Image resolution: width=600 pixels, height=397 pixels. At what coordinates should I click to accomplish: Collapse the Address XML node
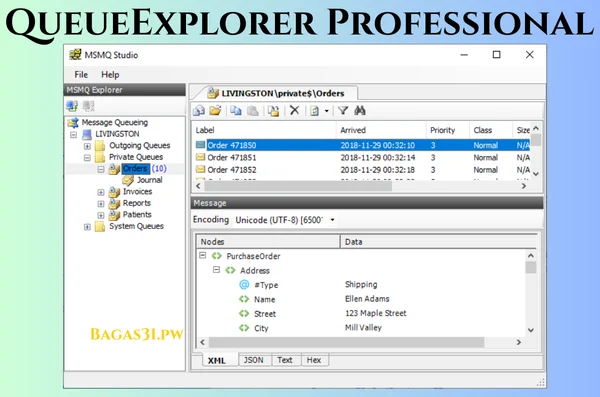pyautogui.click(x=216, y=270)
